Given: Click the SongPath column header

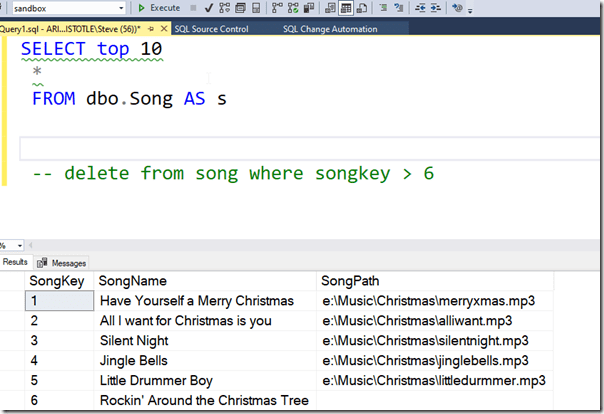Looking at the screenshot, I should coord(435,281).
